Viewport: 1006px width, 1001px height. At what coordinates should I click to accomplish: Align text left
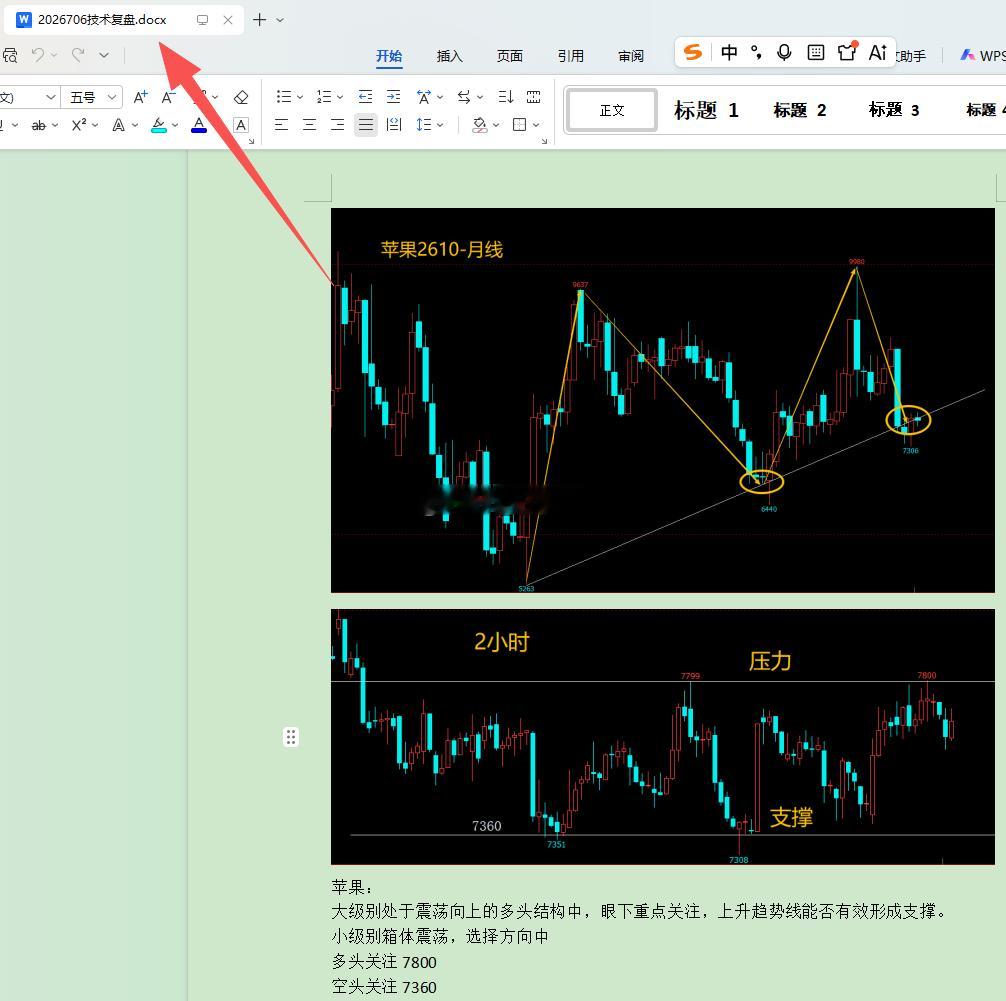(x=281, y=125)
